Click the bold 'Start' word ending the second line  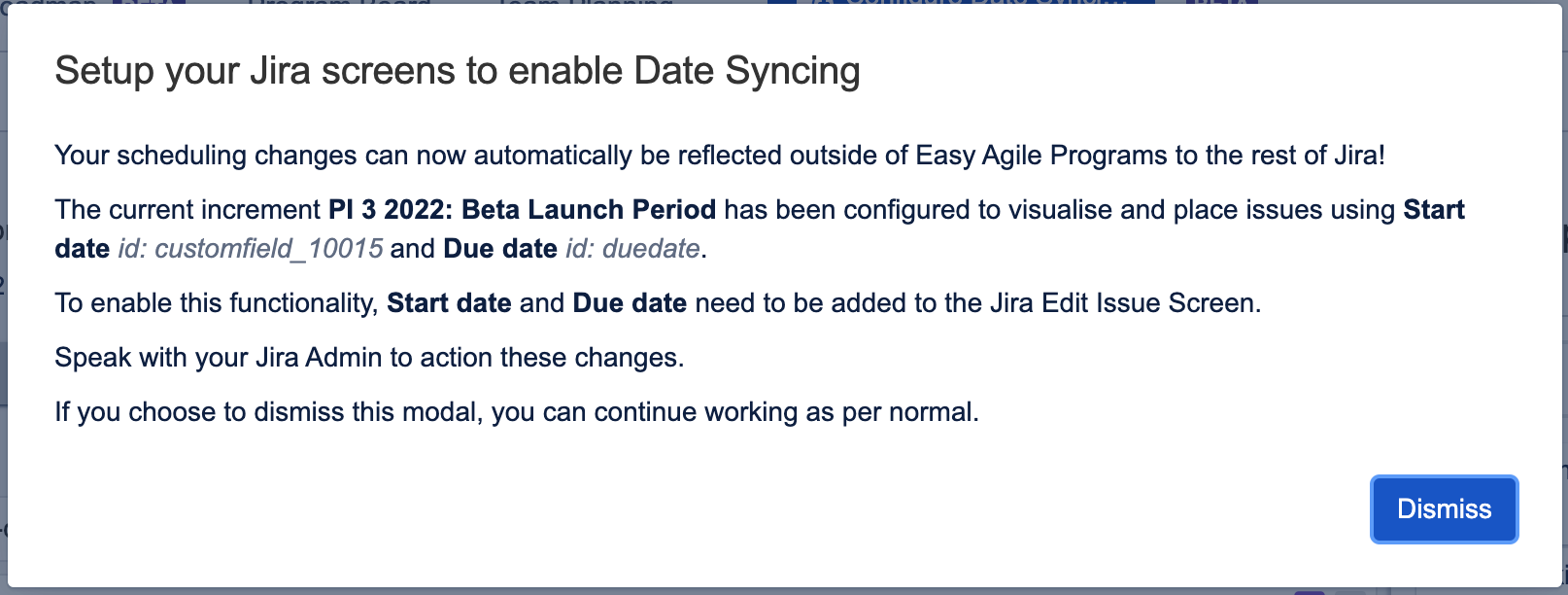1434,210
